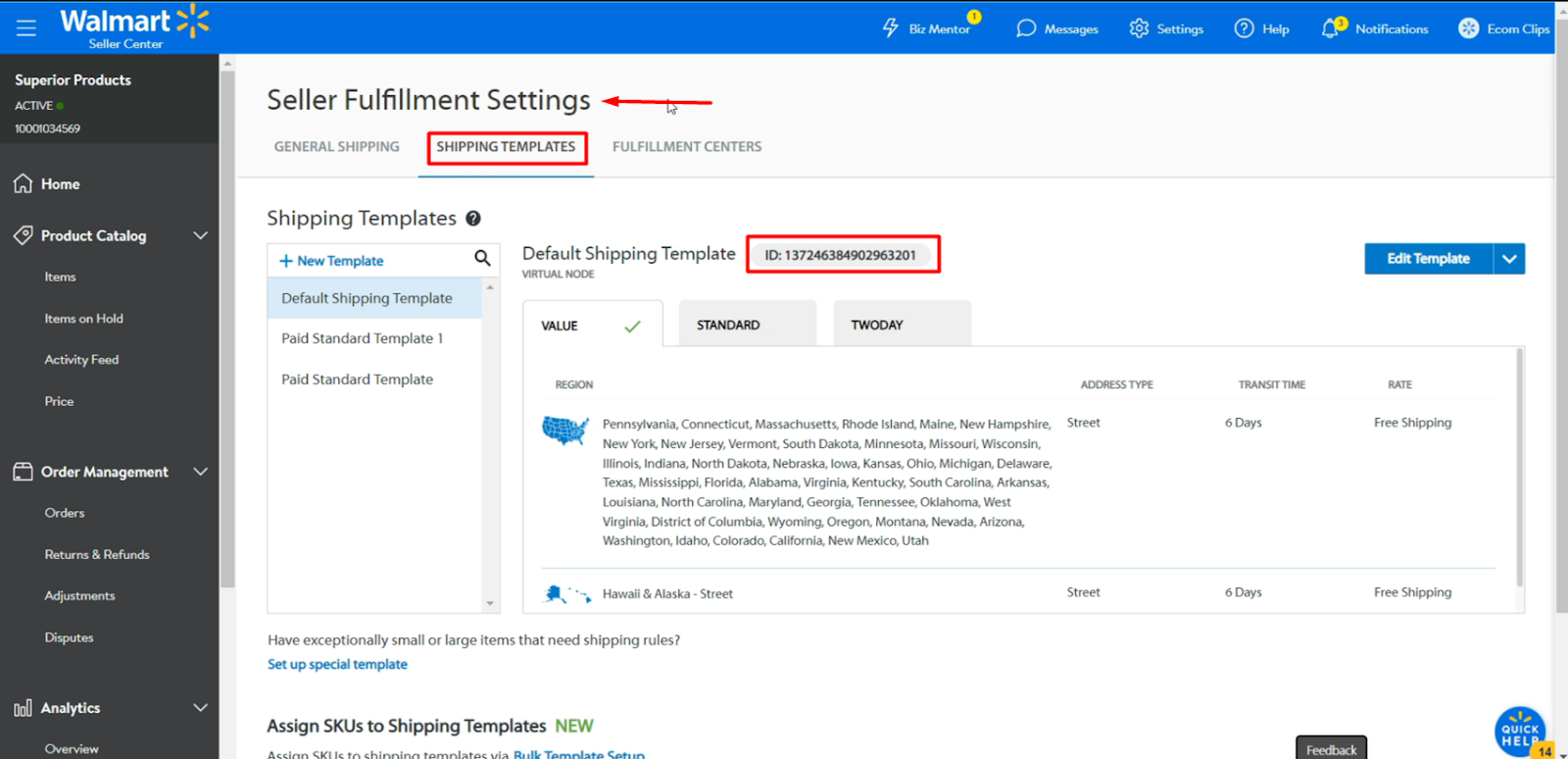Click the Superior Products account name
The width and height of the screenshot is (1568, 759).
point(73,79)
